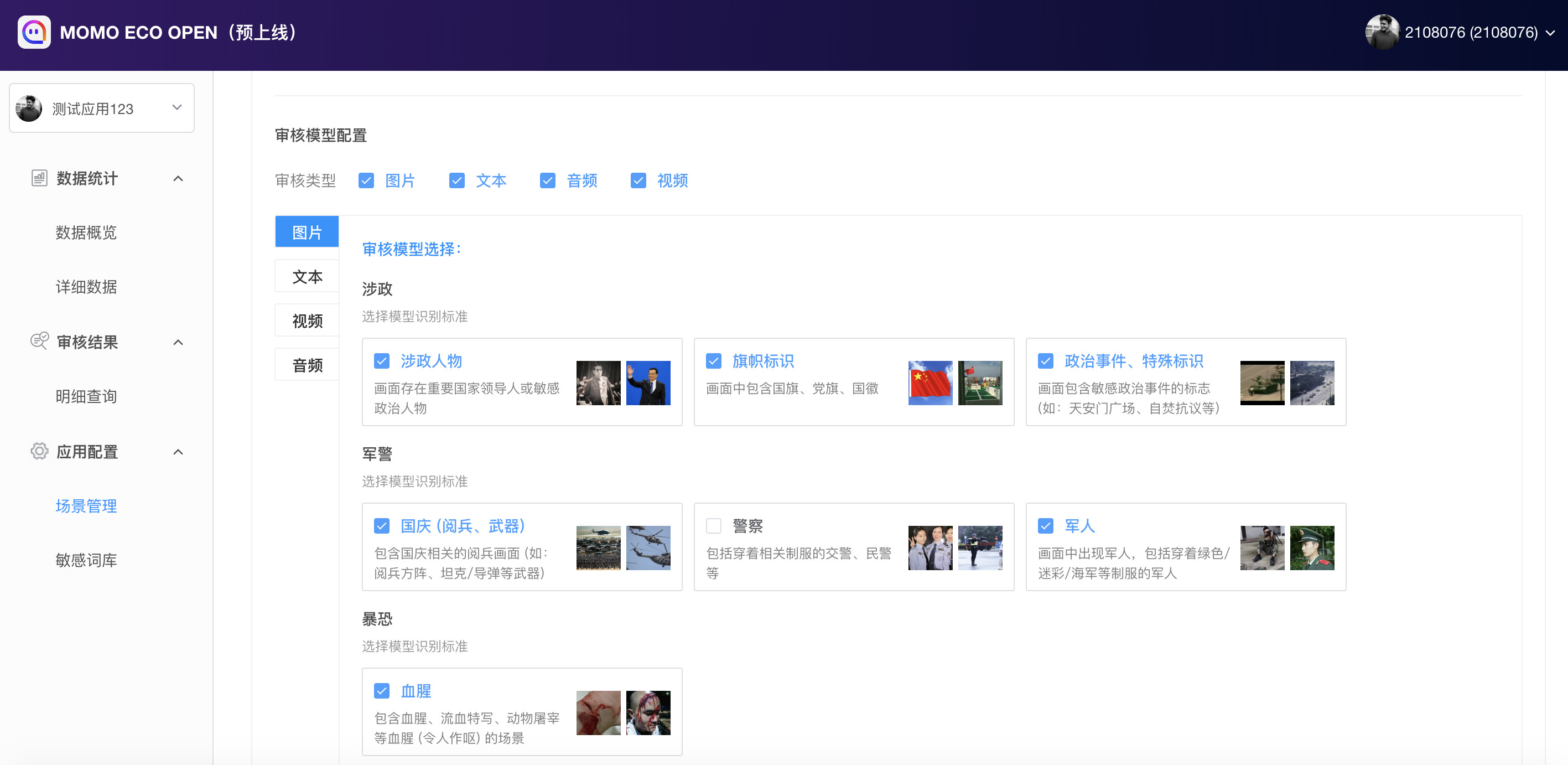Enable the 警察 model checkbox
Screen dimensions: 1568x765
[x=713, y=526]
